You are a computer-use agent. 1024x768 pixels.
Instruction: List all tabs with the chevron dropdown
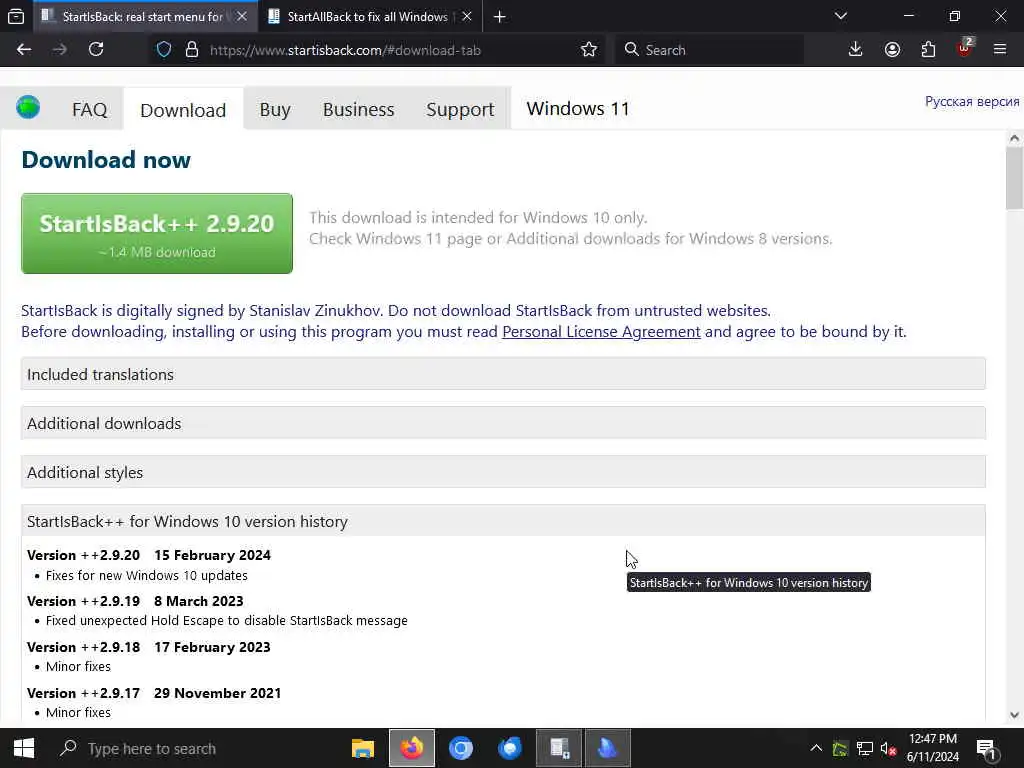click(x=840, y=16)
